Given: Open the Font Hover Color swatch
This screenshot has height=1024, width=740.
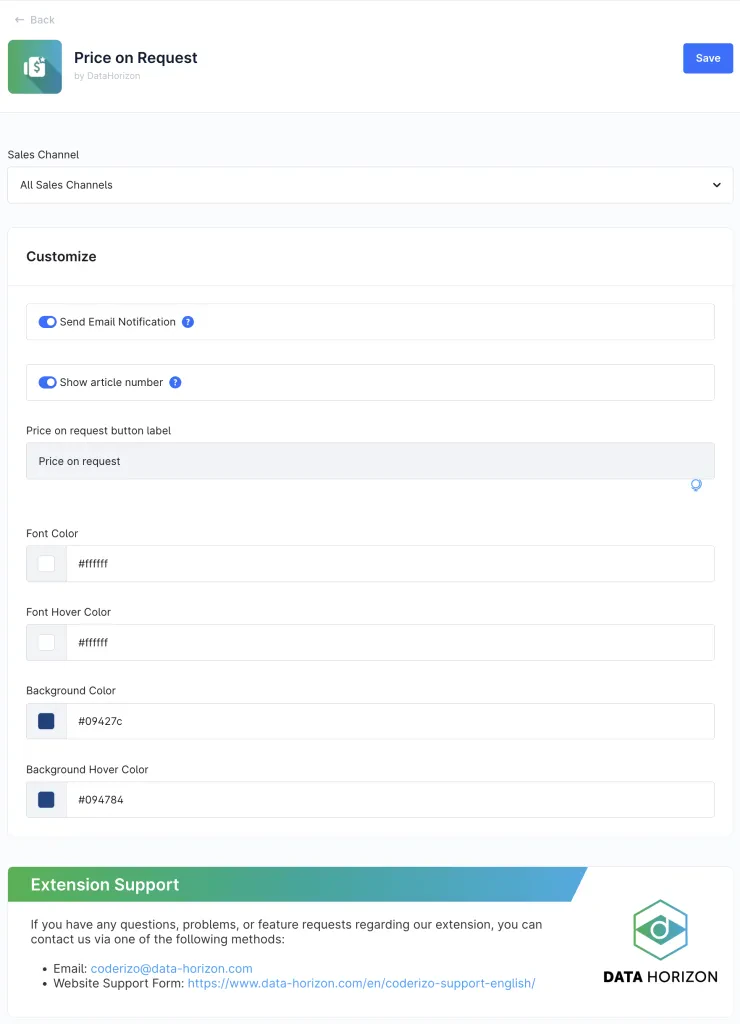Looking at the screenshot, I should click(46, 643).
